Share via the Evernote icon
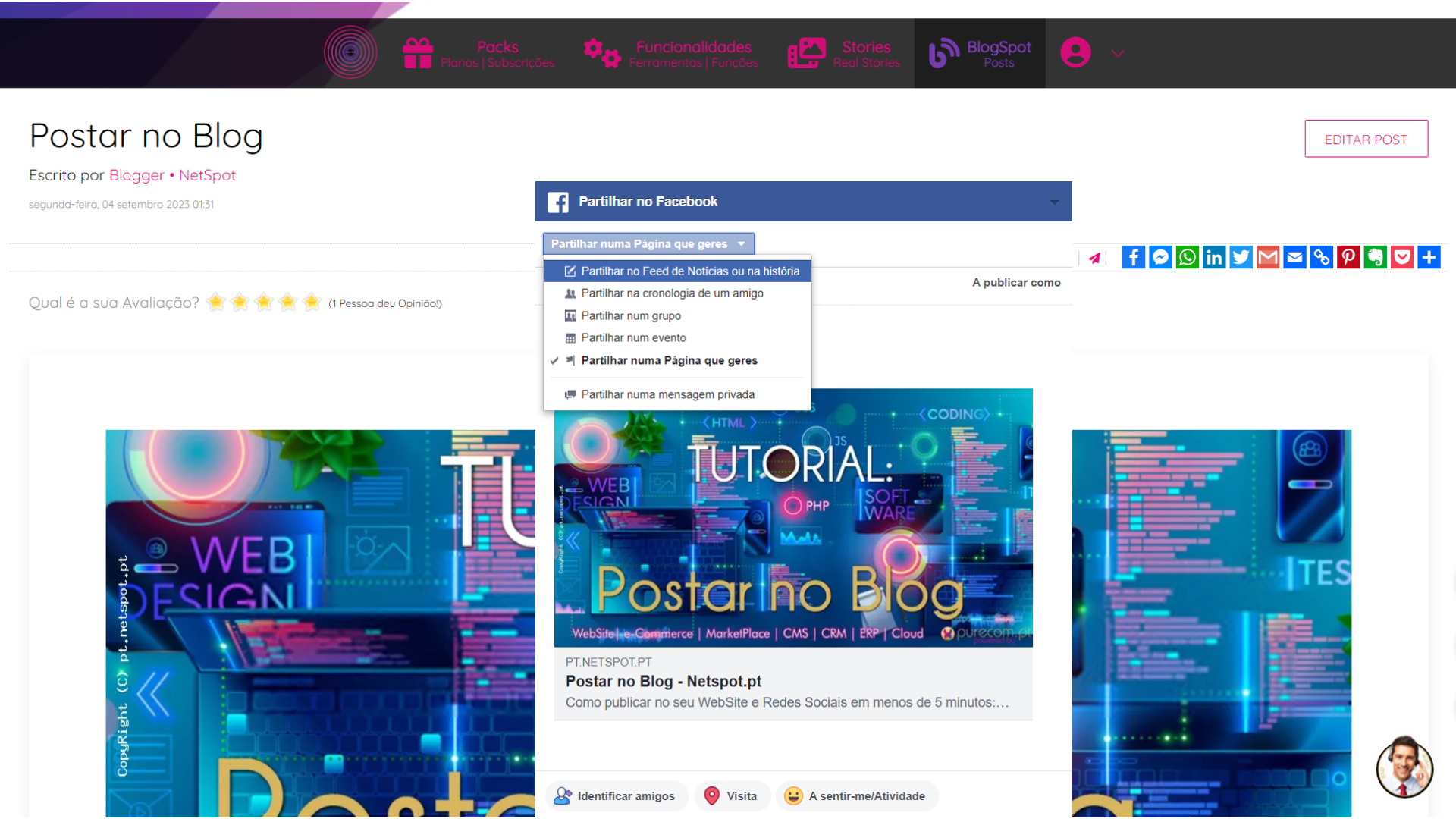 1375,257
